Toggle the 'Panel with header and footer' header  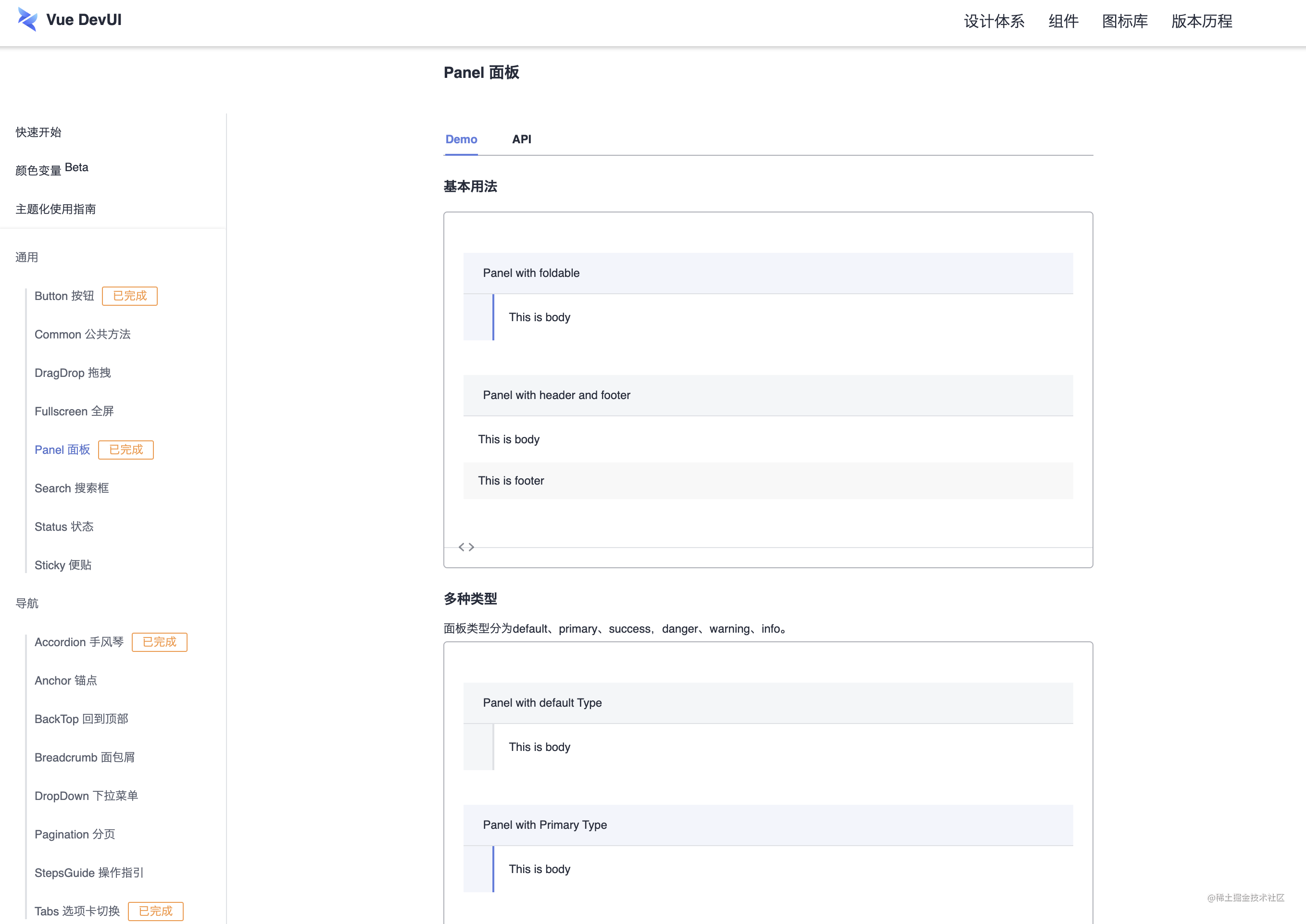[x=767, y=396]
